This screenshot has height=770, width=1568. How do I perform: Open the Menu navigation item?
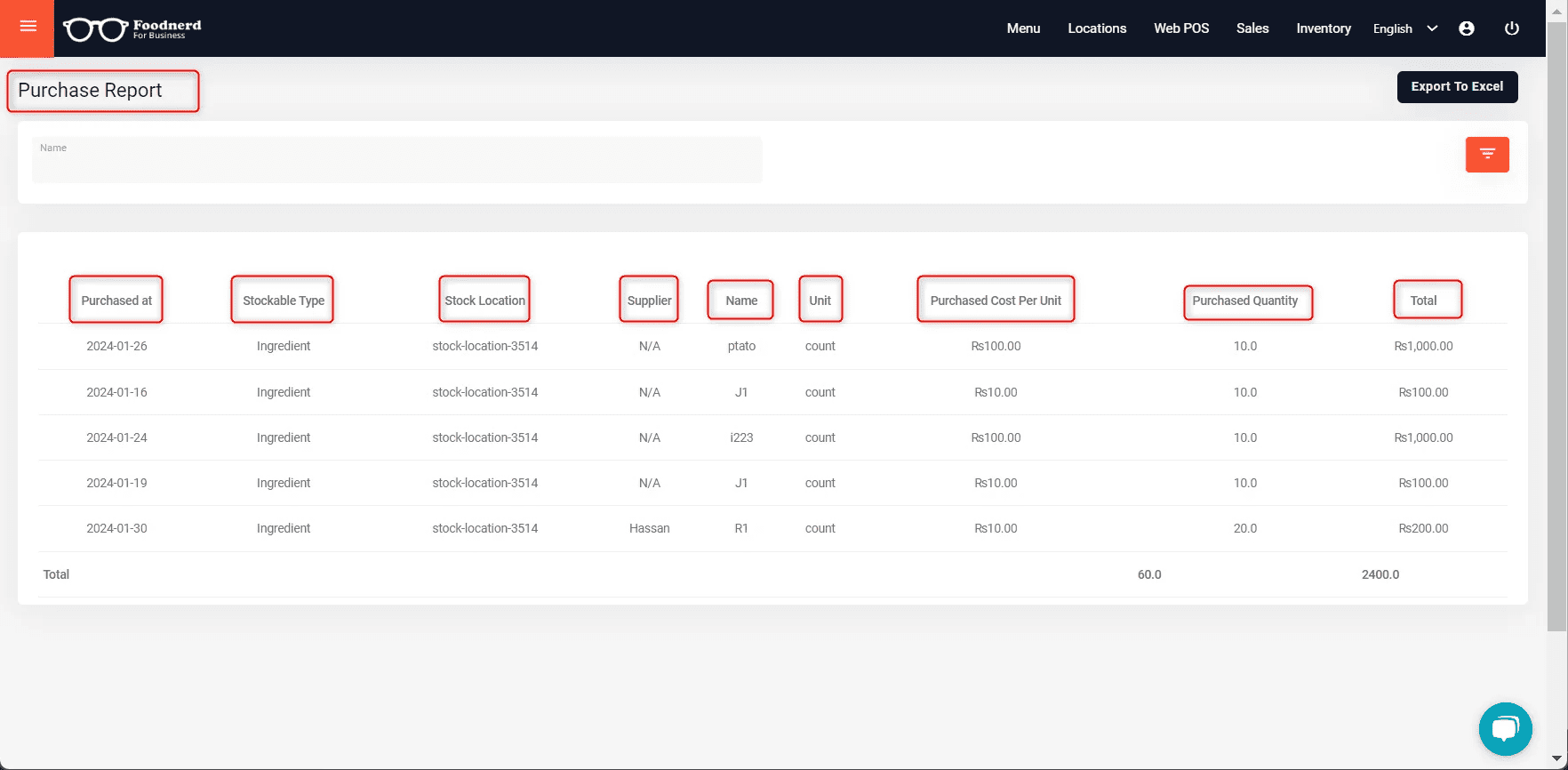pyautogui.click(x=1023, y=28)
